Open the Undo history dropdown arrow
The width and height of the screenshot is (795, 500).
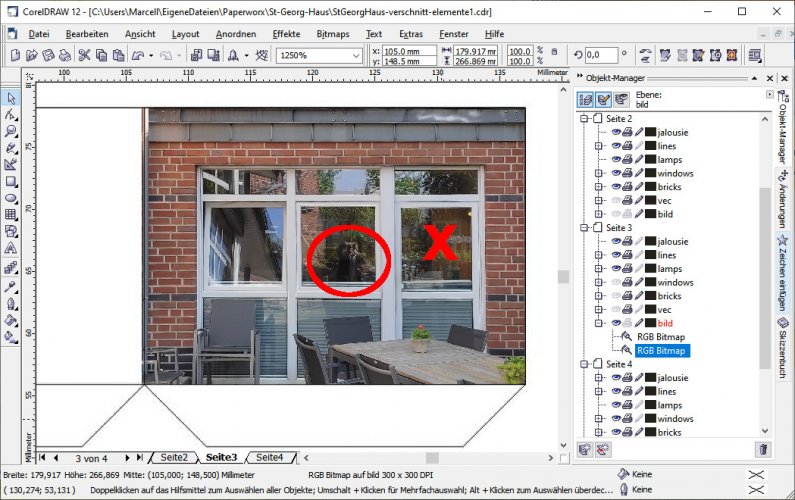tap(151, 55)
